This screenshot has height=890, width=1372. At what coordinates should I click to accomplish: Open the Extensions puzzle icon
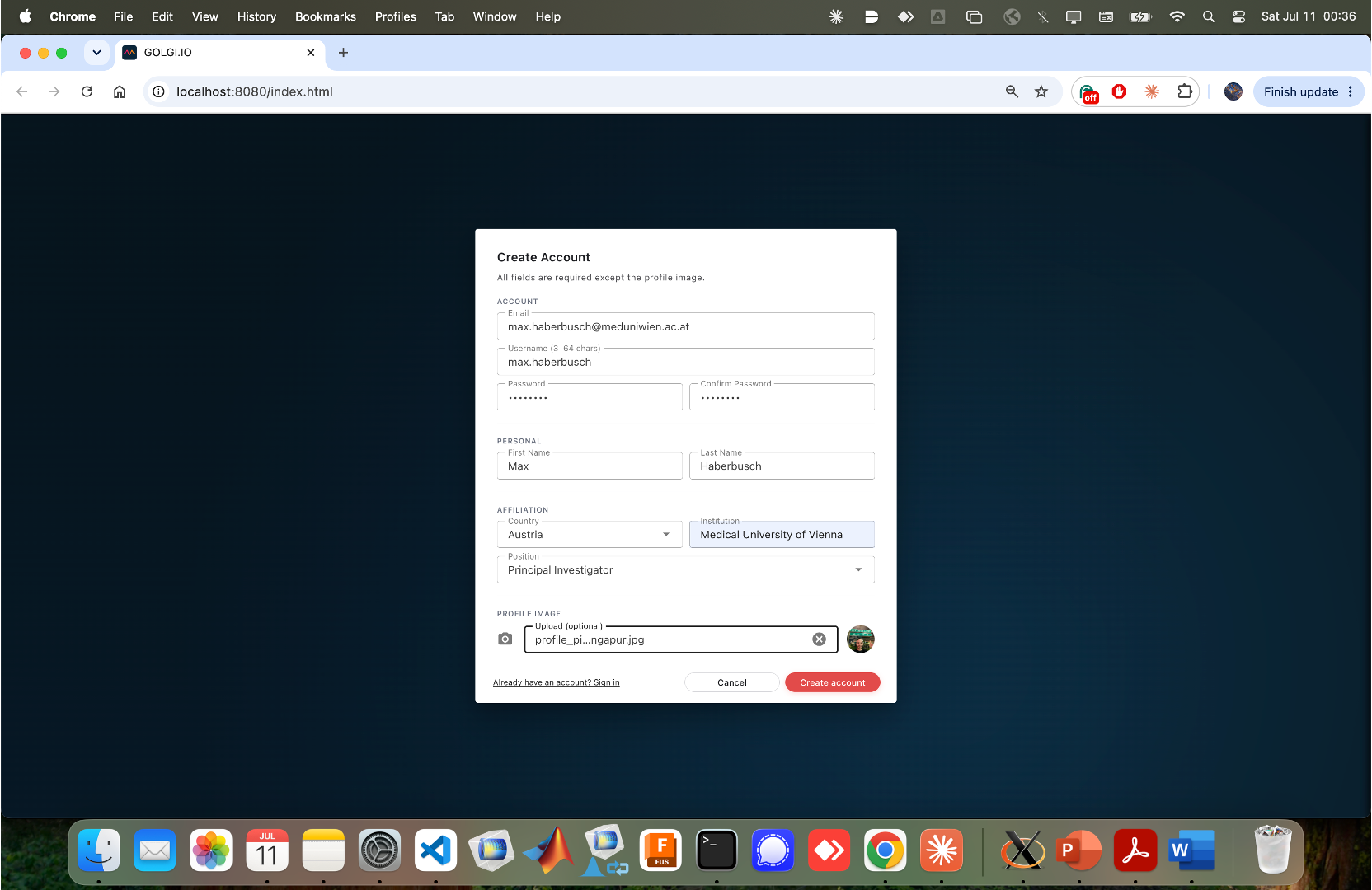[x=1185, y=91]
